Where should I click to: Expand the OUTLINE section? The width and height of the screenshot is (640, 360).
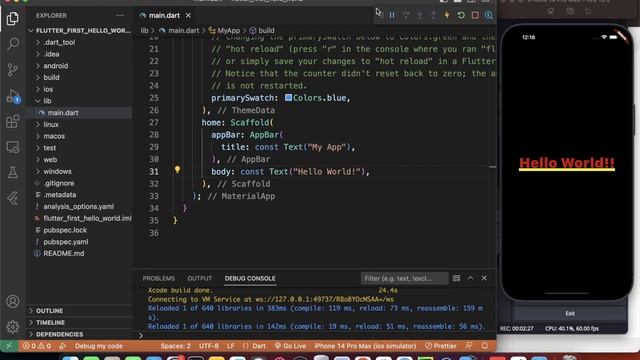(49, 311)
